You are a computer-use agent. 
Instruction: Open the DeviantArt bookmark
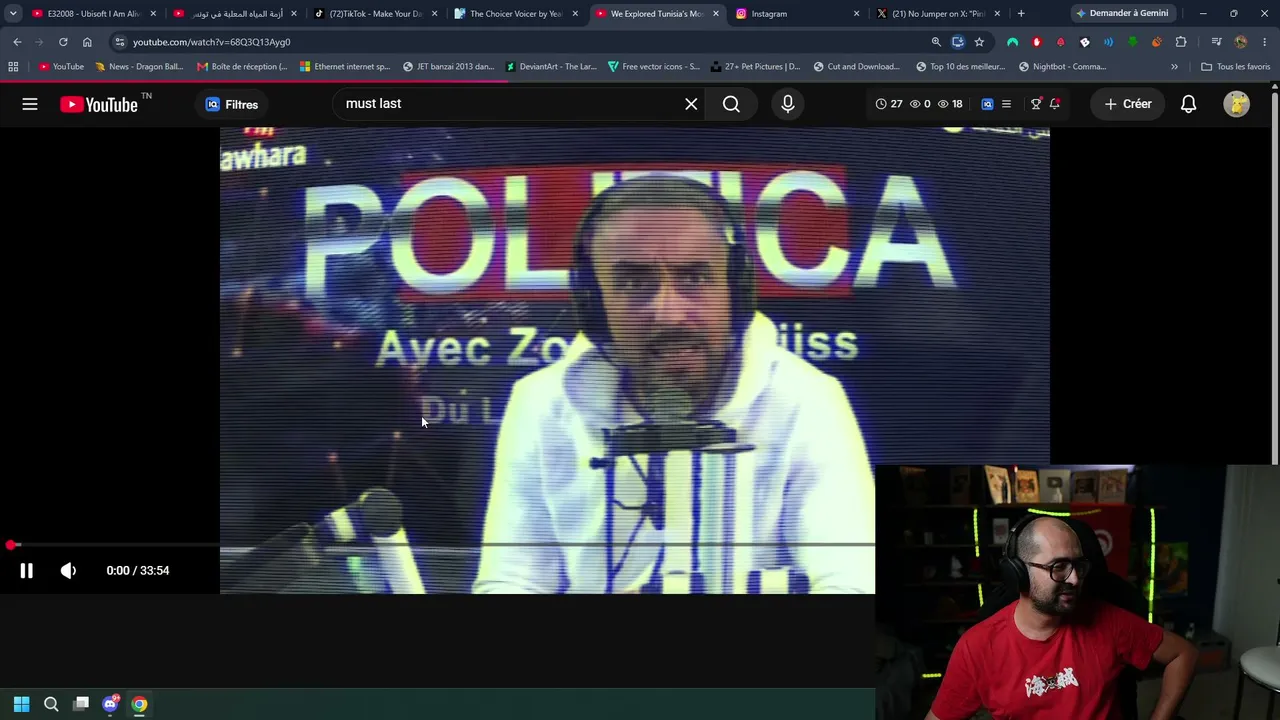coord(551,67)
